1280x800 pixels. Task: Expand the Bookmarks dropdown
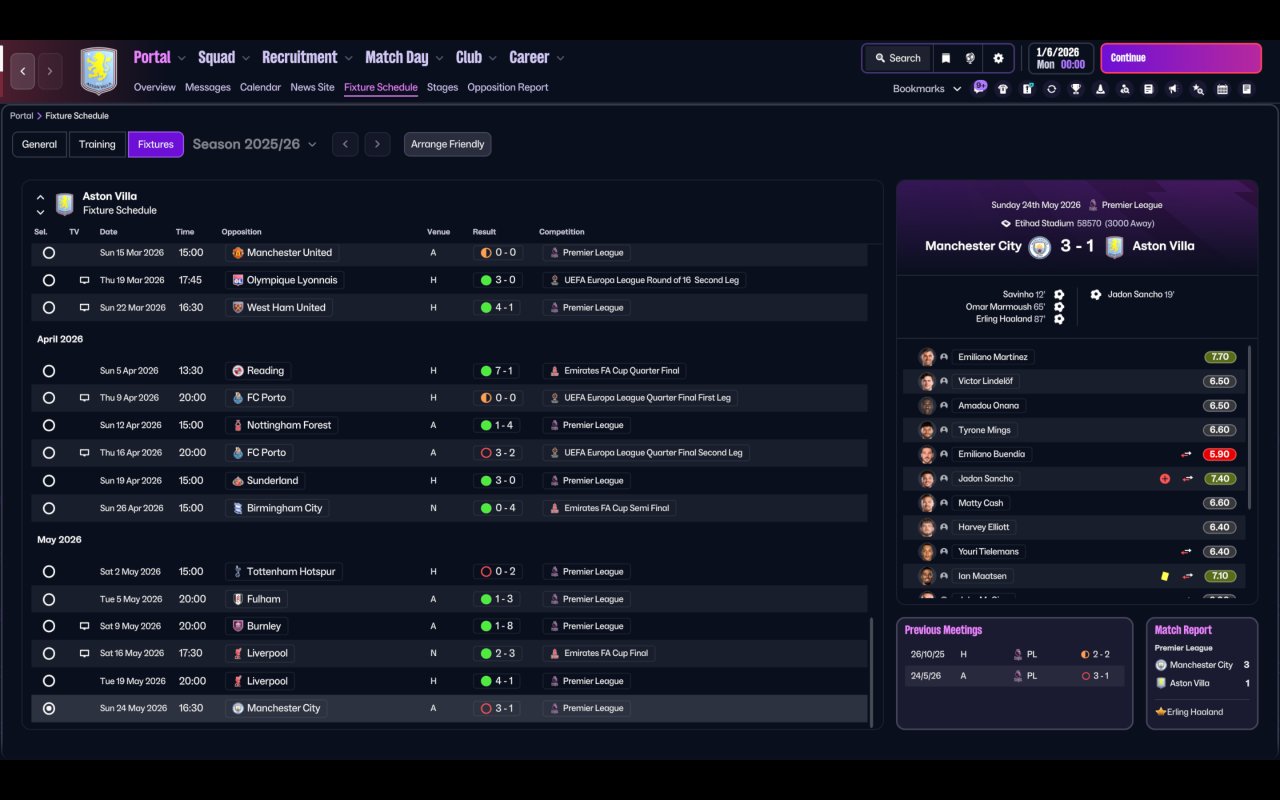coord(926,89)
